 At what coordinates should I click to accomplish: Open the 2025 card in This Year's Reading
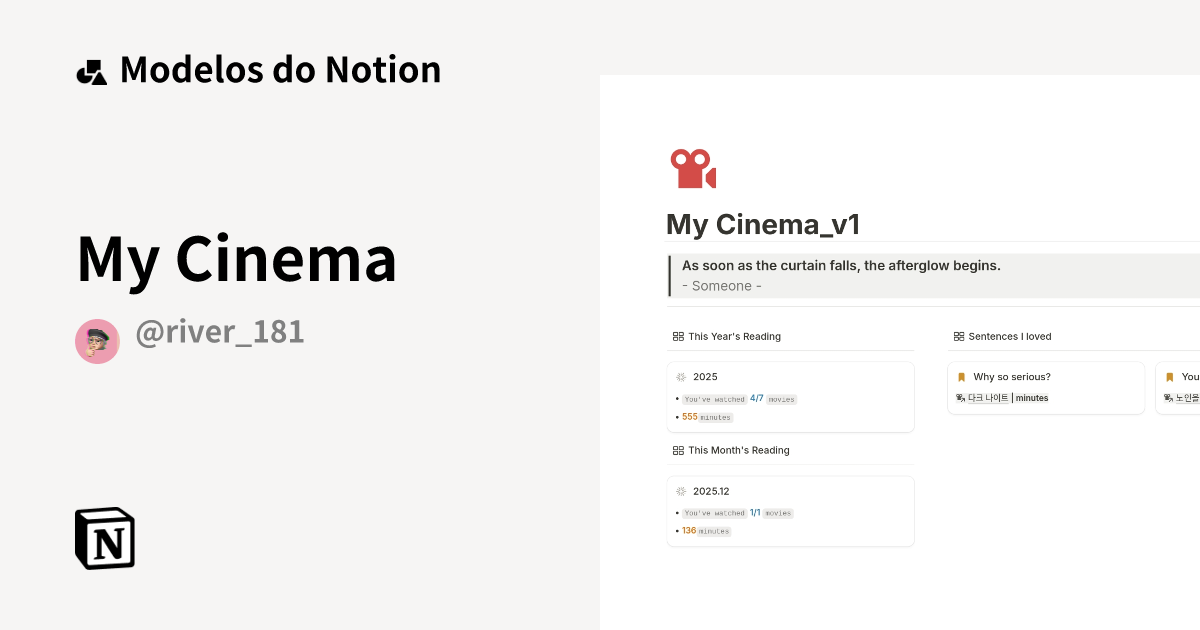coord(790,396)
